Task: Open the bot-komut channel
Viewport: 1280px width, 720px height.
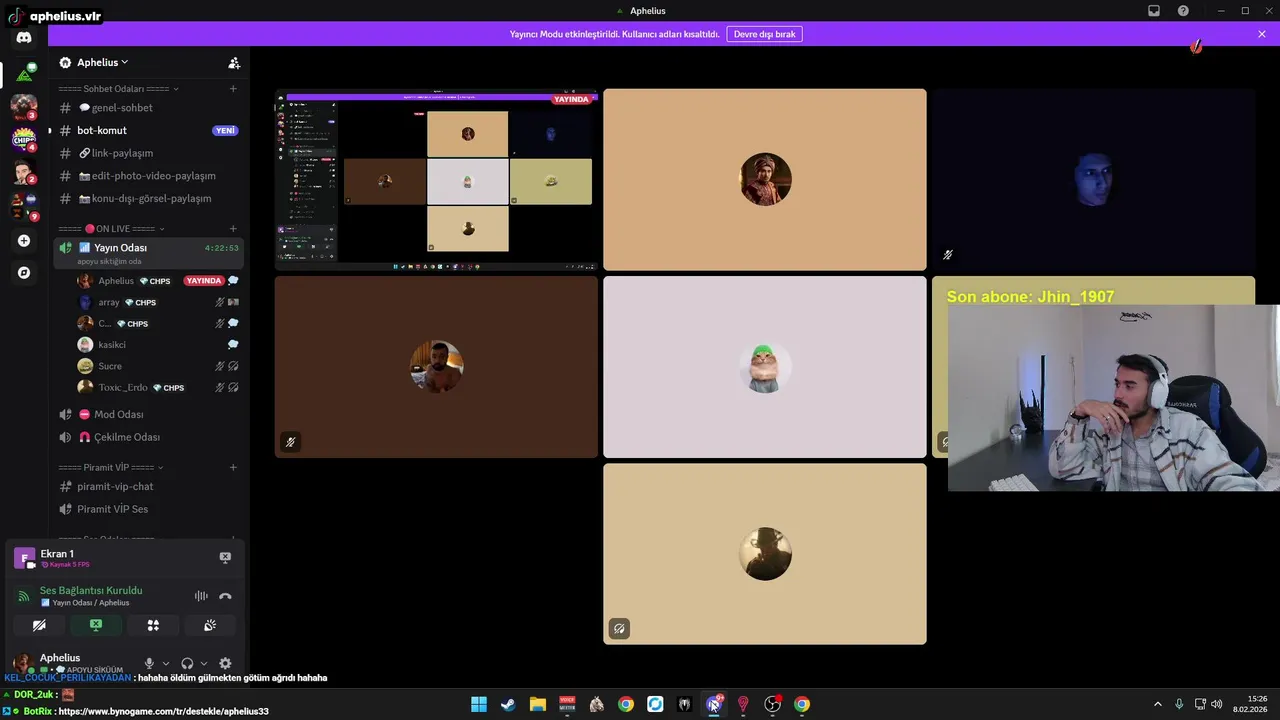Action: (x=148, y=130)
